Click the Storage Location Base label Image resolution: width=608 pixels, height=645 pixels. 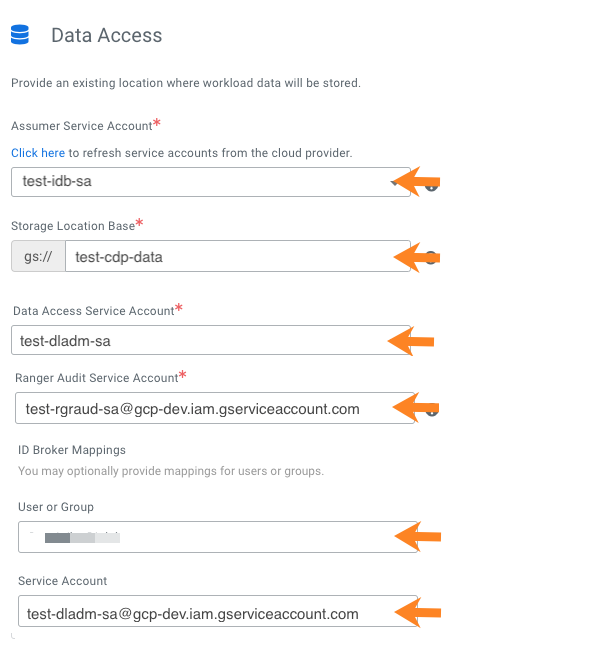coord(72,225)
